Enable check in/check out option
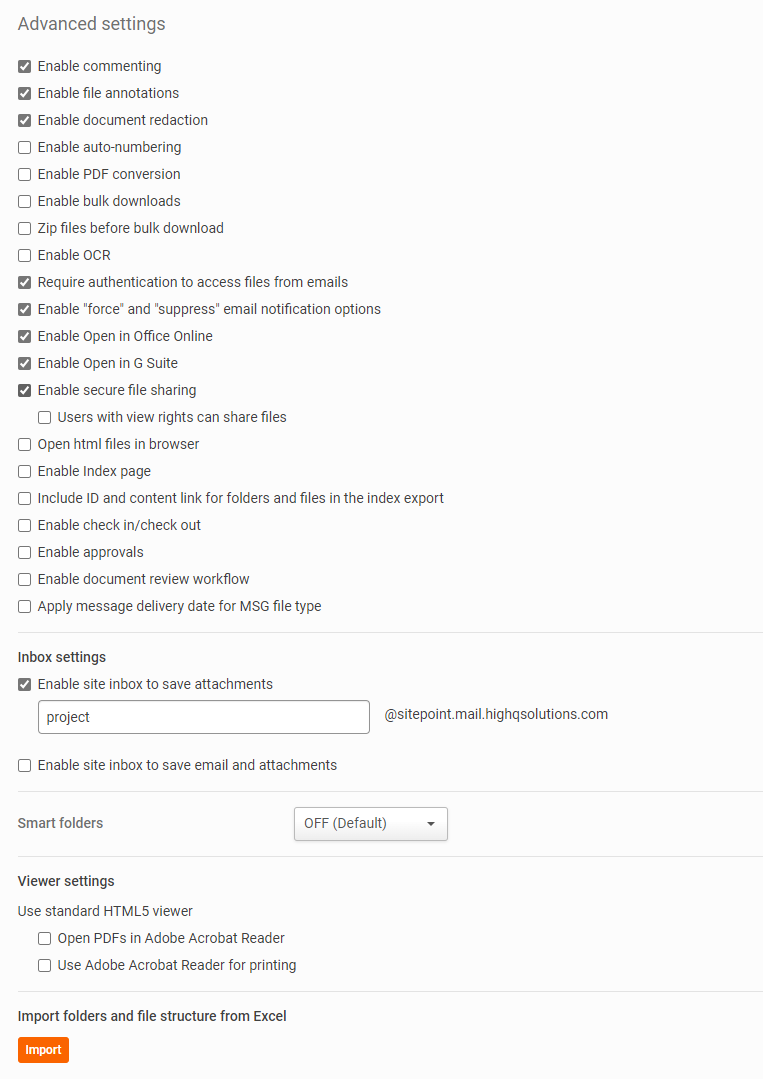Screen dimensions: 763x1079 coord(25,526)
